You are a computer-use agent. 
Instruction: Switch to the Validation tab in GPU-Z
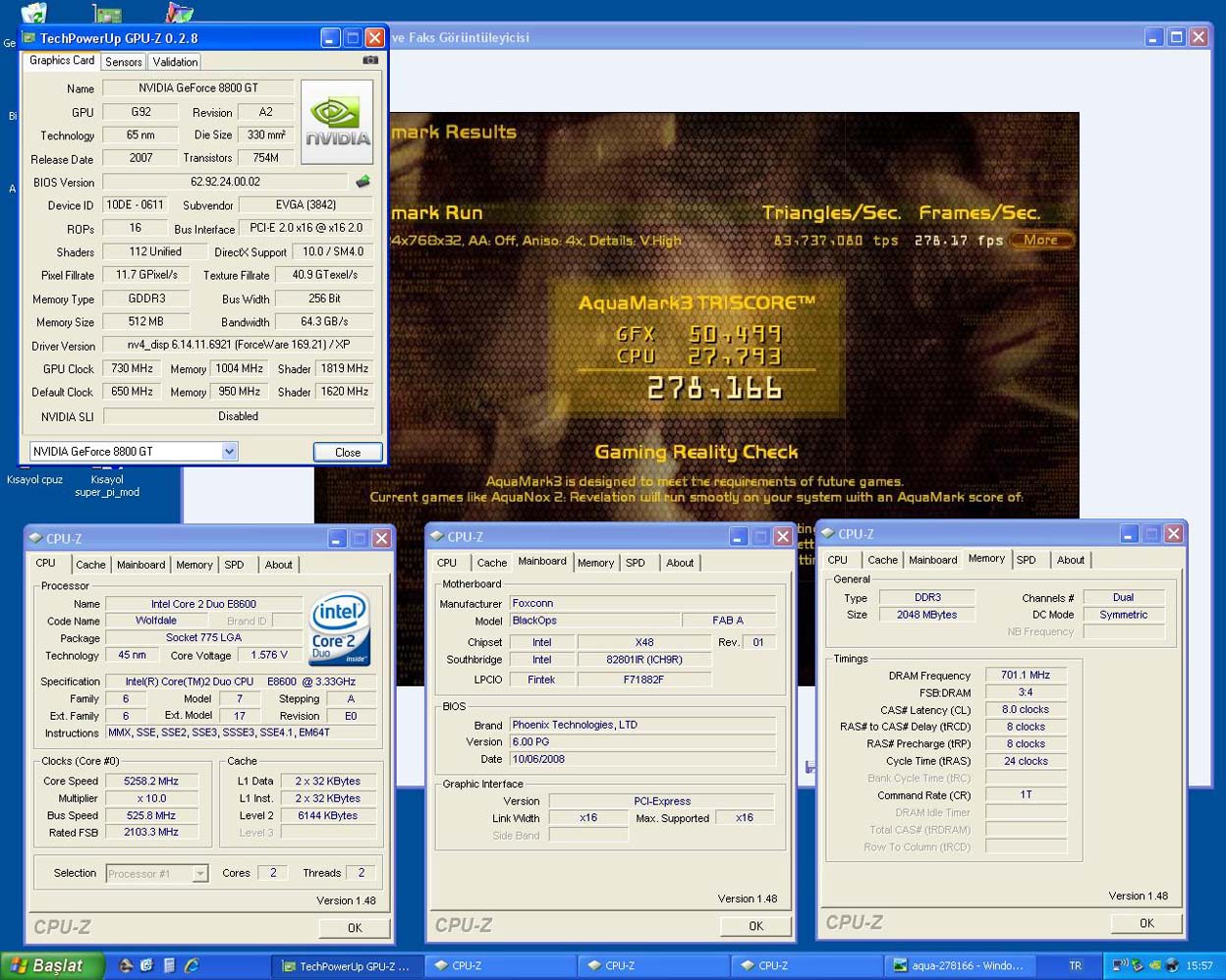pyautogui.click(x=175, y=62)
